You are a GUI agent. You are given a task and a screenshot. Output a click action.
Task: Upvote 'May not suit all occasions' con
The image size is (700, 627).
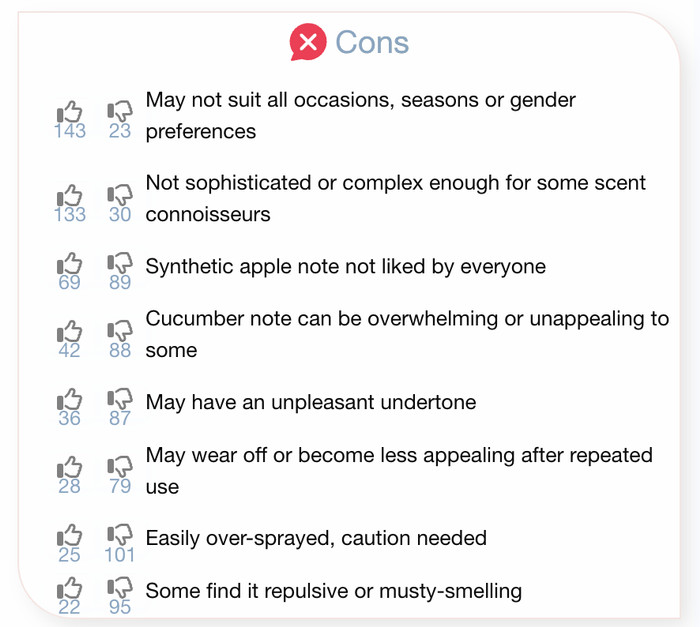tap(70, 111)
